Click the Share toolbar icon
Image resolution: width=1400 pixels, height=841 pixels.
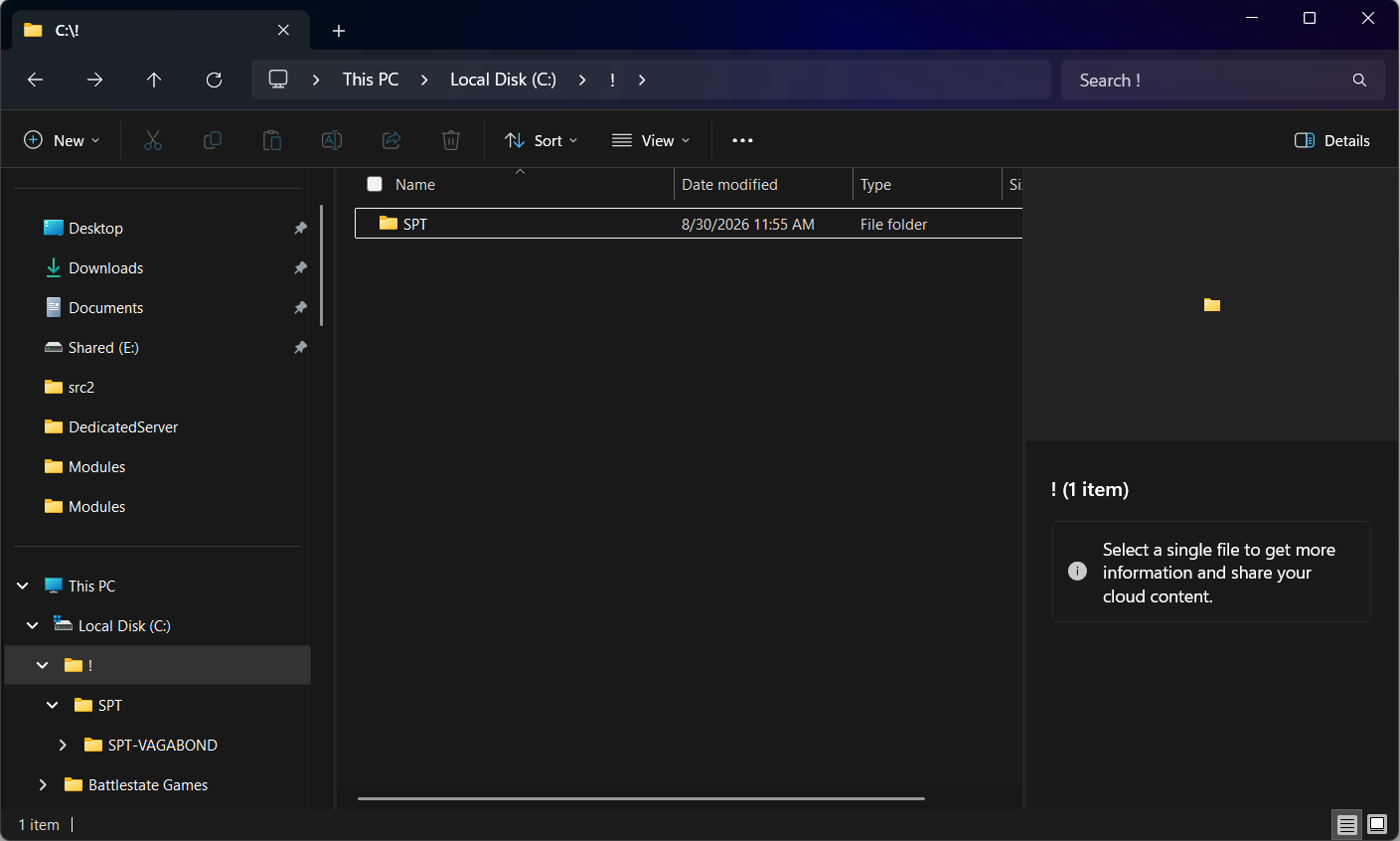click(391, 140)
